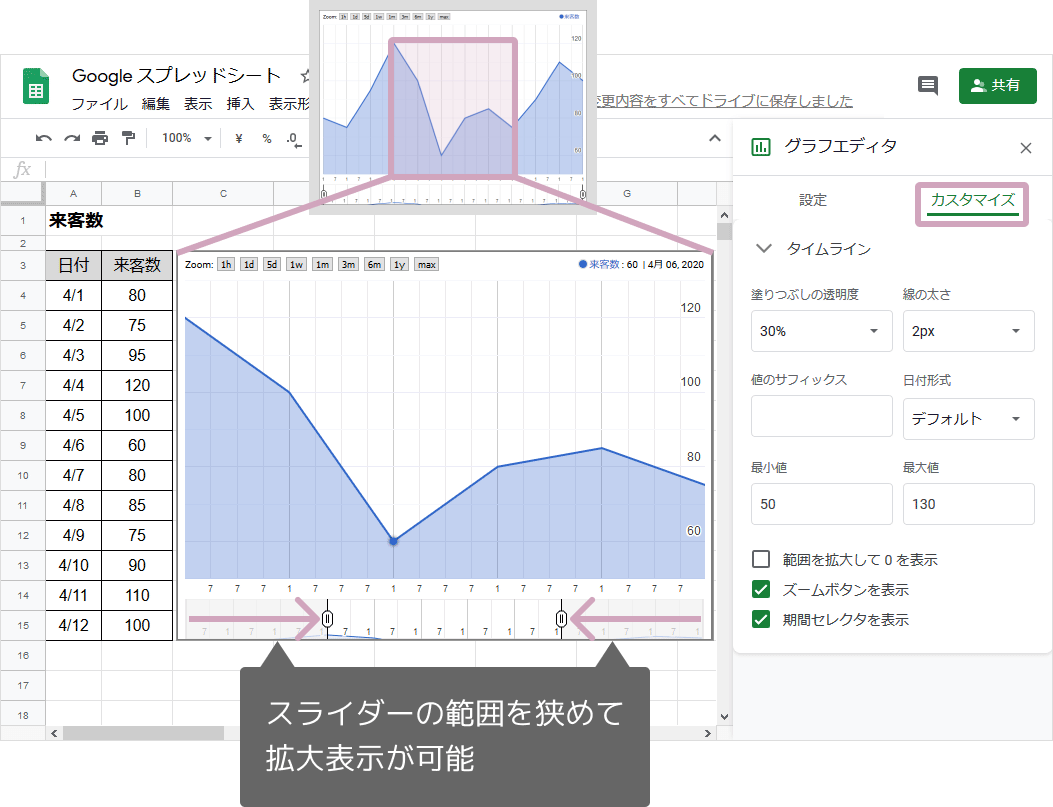Open the 100% zoom dropdown
Image resolution: width=1053 pixels, height=807 pixels.
coord(187,138)
